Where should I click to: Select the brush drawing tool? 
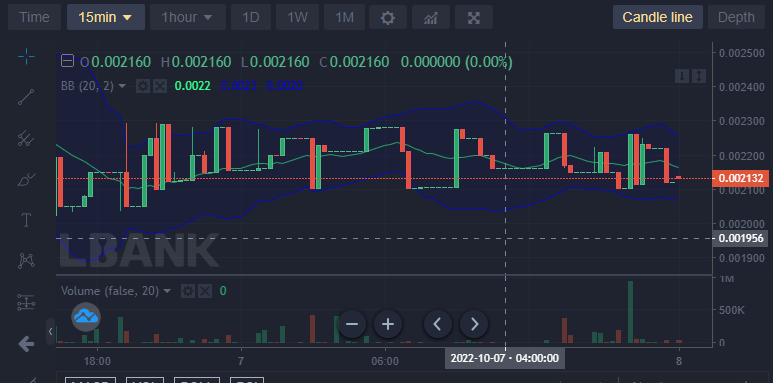(x=26, y=179)
